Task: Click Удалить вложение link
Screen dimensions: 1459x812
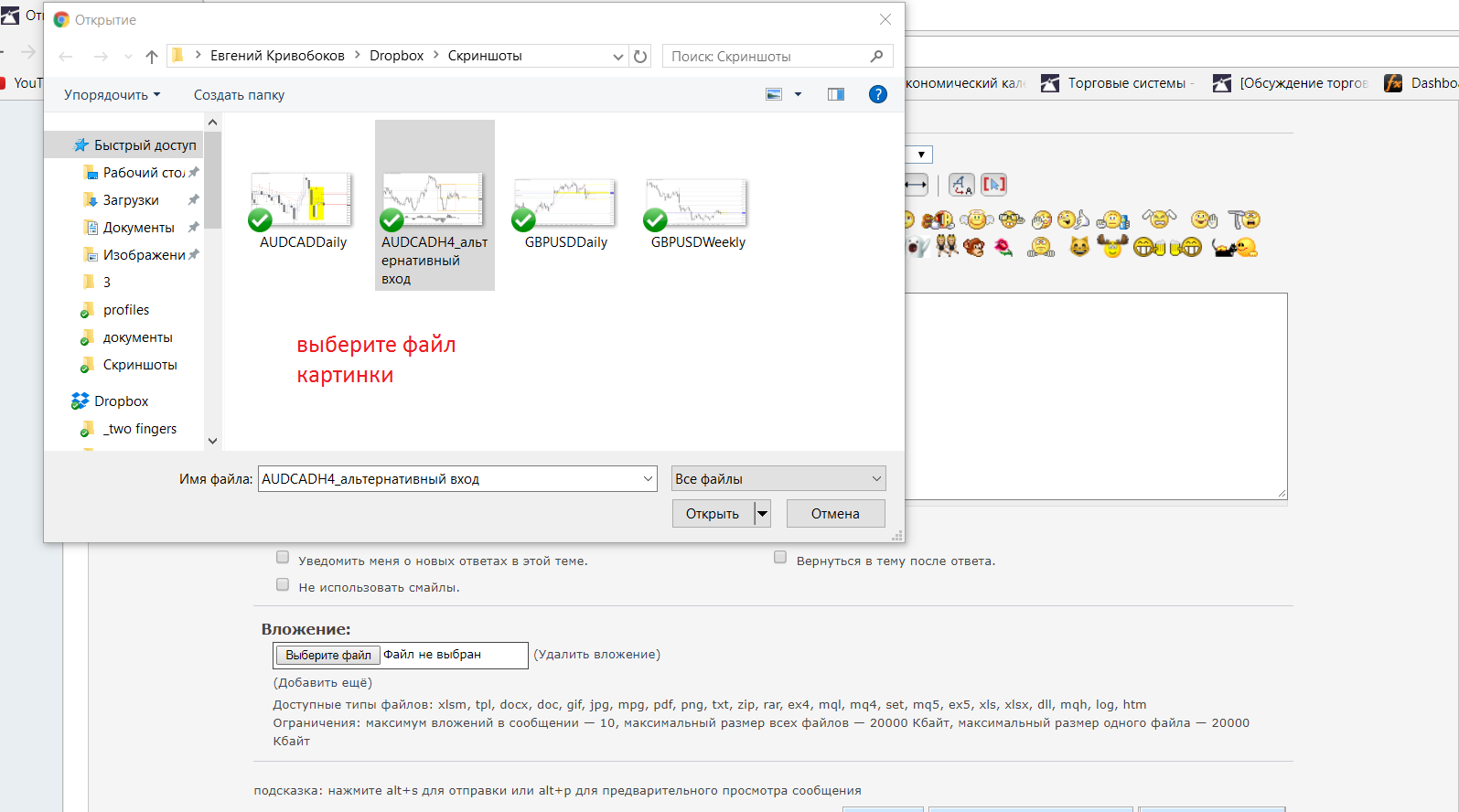Action: tap(596, 654)
